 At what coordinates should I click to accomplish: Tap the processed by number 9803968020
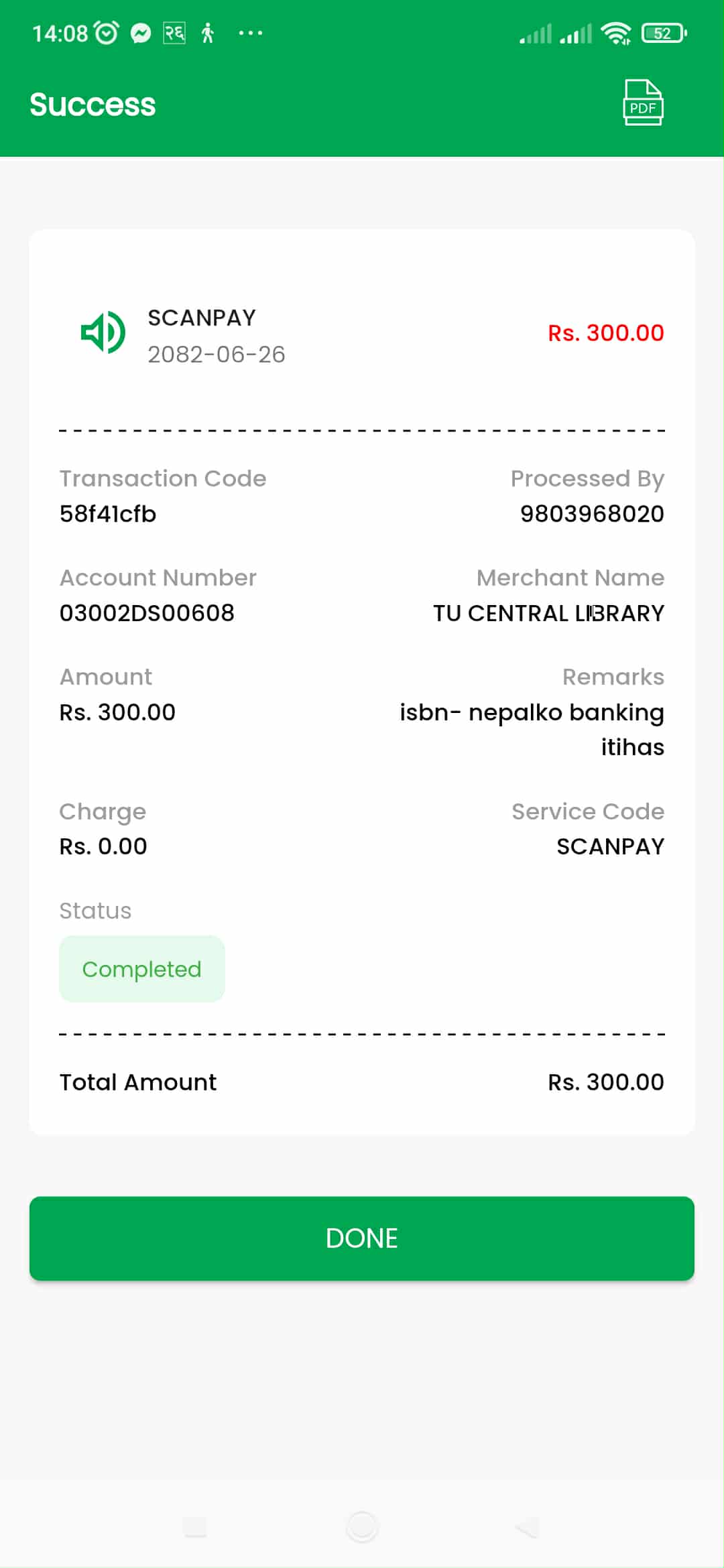coord(592,514)
